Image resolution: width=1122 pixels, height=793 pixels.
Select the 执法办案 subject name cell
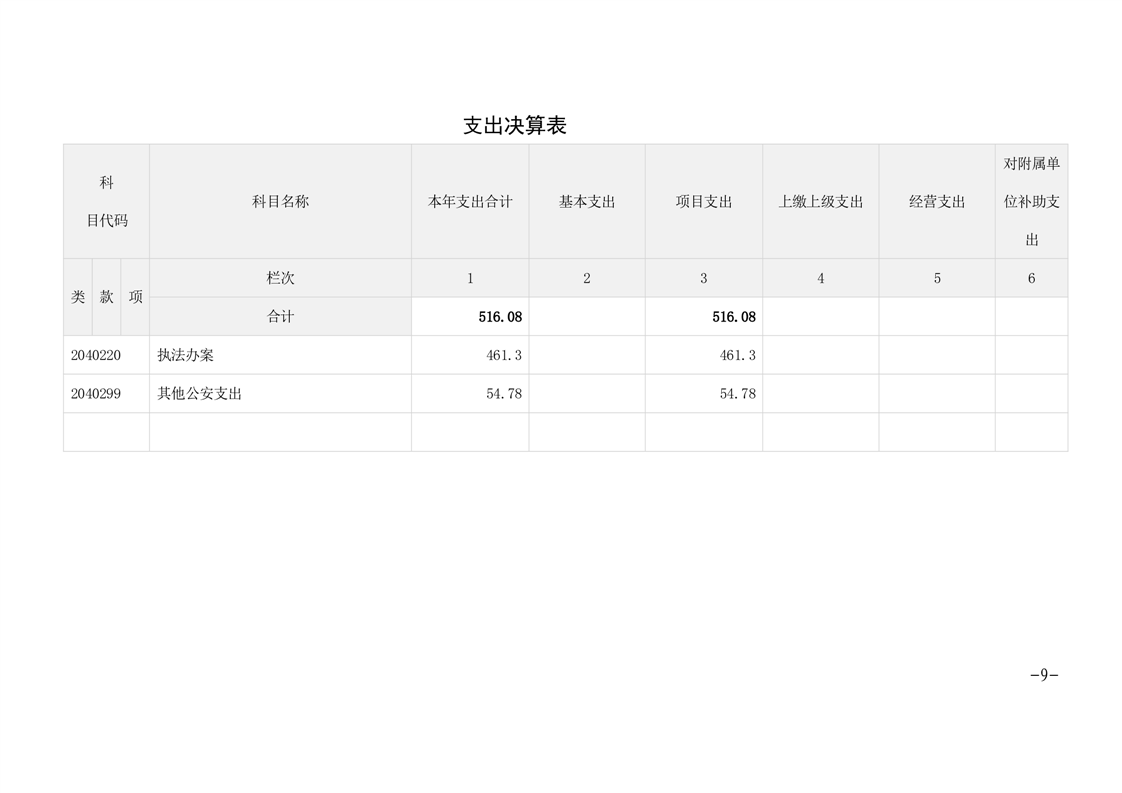point(186,355)
